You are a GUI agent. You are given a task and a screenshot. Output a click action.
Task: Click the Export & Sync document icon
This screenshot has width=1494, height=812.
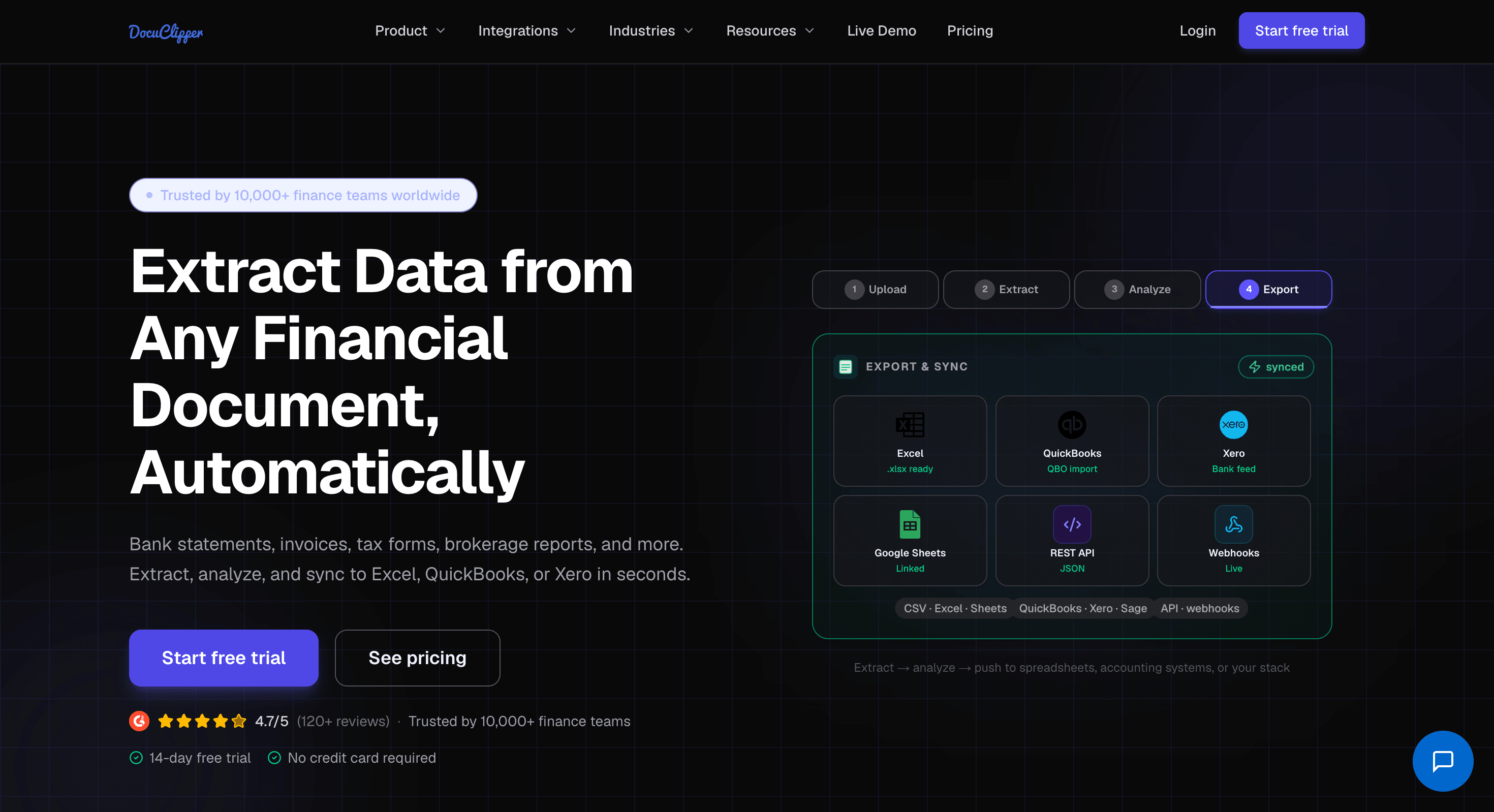pyautogui.click(x=846, y=366)
